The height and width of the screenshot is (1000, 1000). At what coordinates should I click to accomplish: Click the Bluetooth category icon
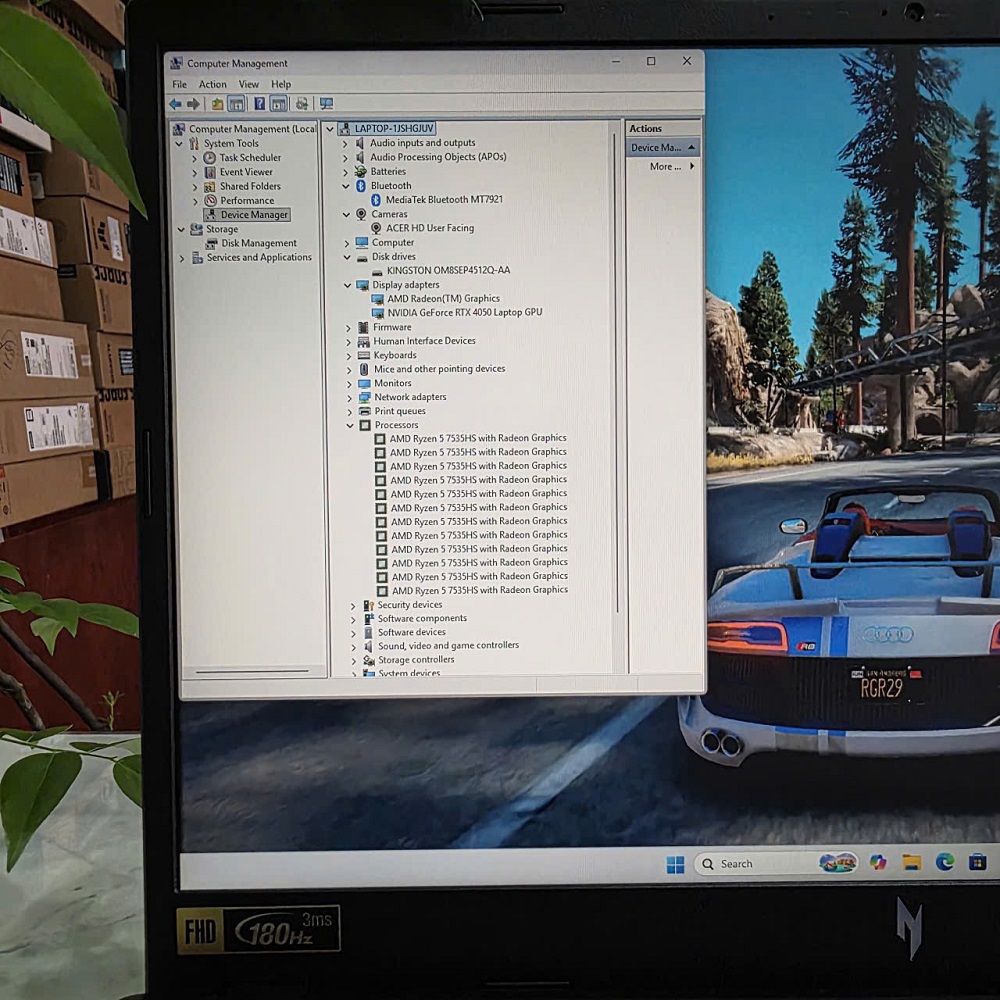pyautogui.click(x=360, y=186)
